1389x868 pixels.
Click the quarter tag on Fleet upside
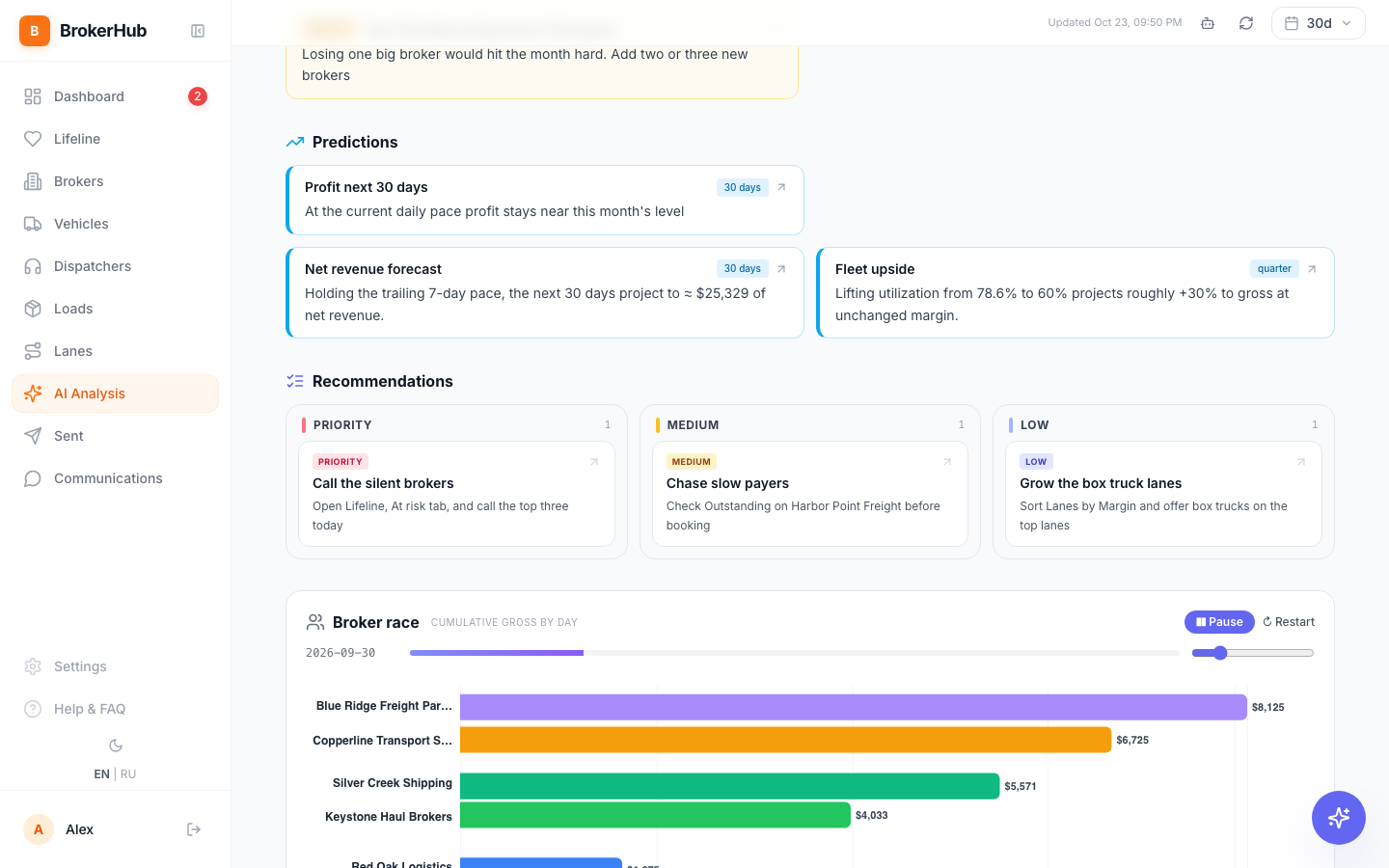point(1274,269)
